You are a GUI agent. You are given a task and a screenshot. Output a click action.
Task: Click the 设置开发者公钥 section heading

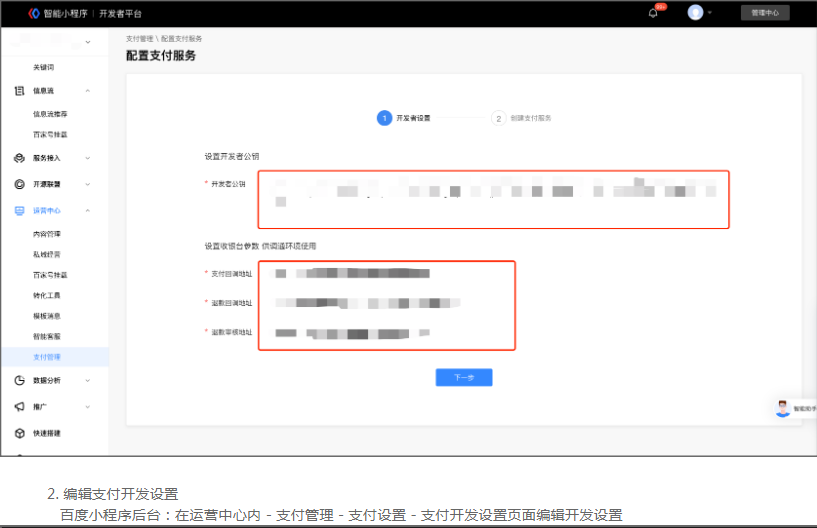(231, 156)
